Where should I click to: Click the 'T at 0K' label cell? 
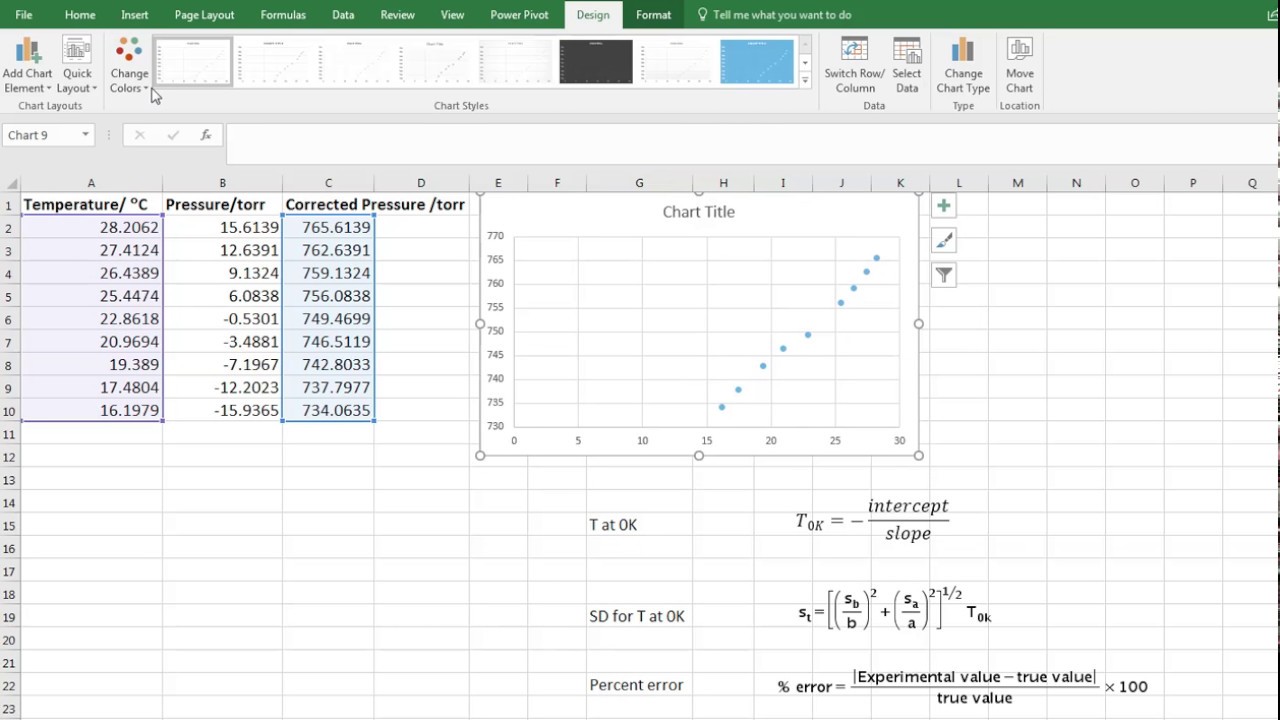pyautogui.click(x=613, y=525)
